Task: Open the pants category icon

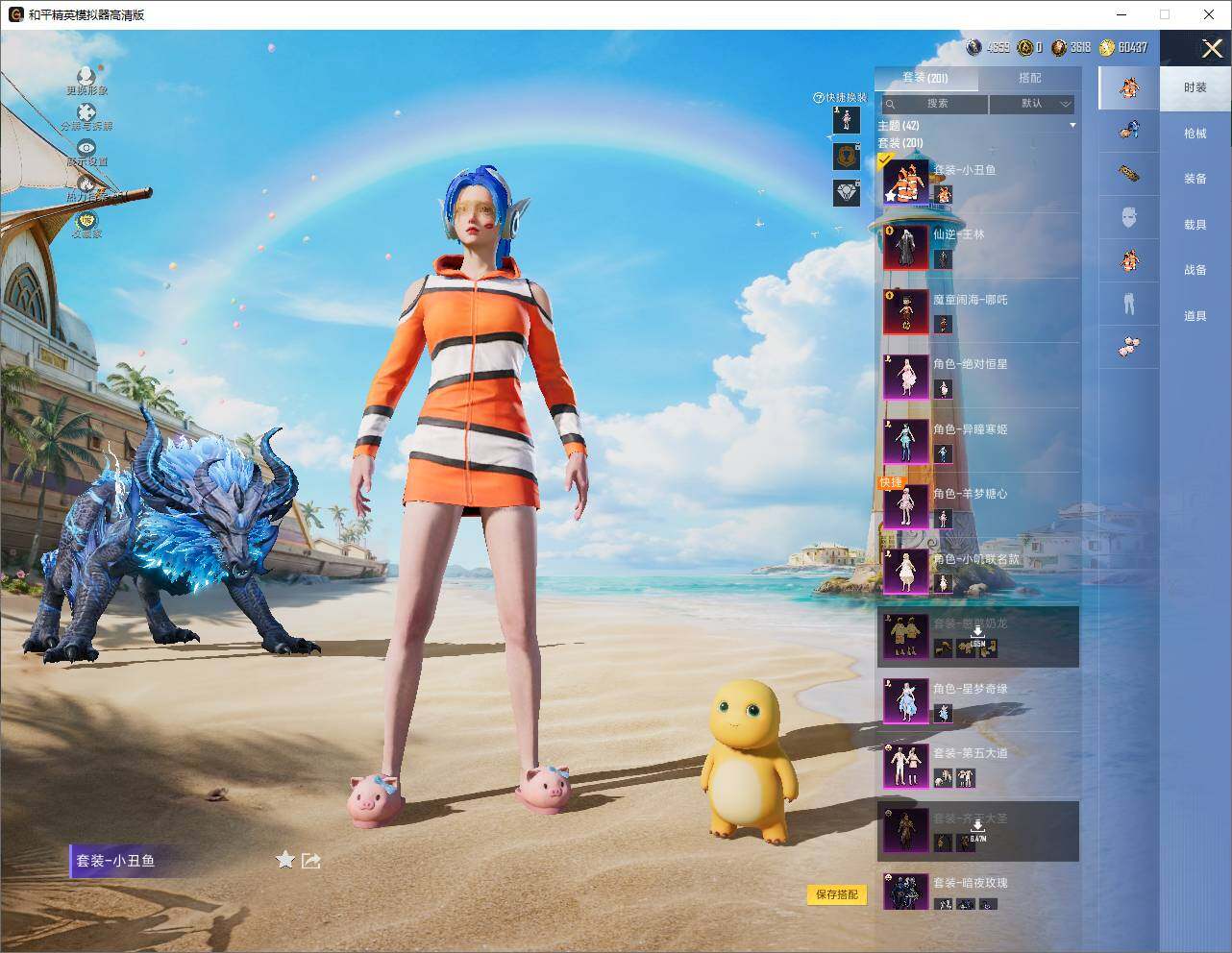Action: (1129, 303)
